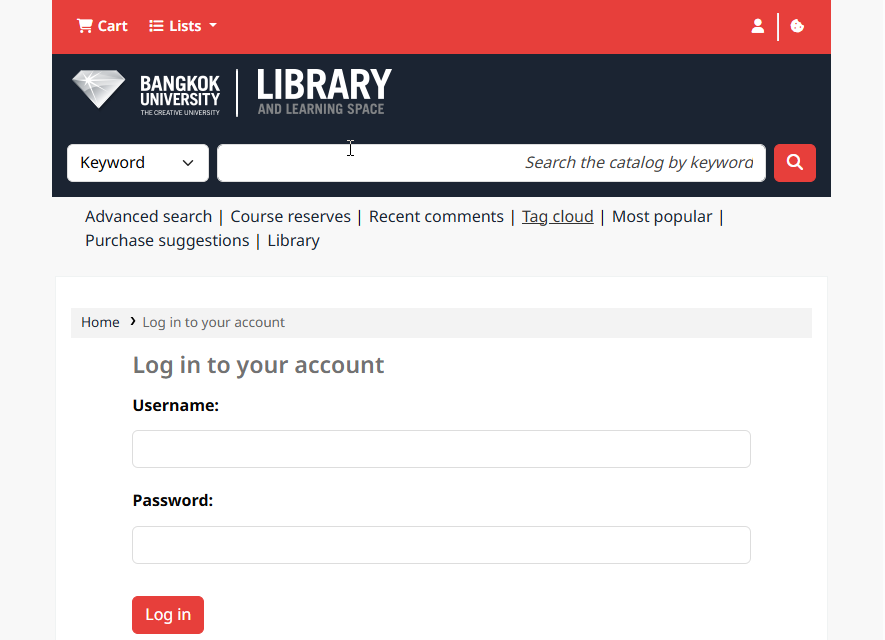Viewport: 885px width, 640px height.
Task: Click the Library and Learning Space logo
Action: pos(324,92)
